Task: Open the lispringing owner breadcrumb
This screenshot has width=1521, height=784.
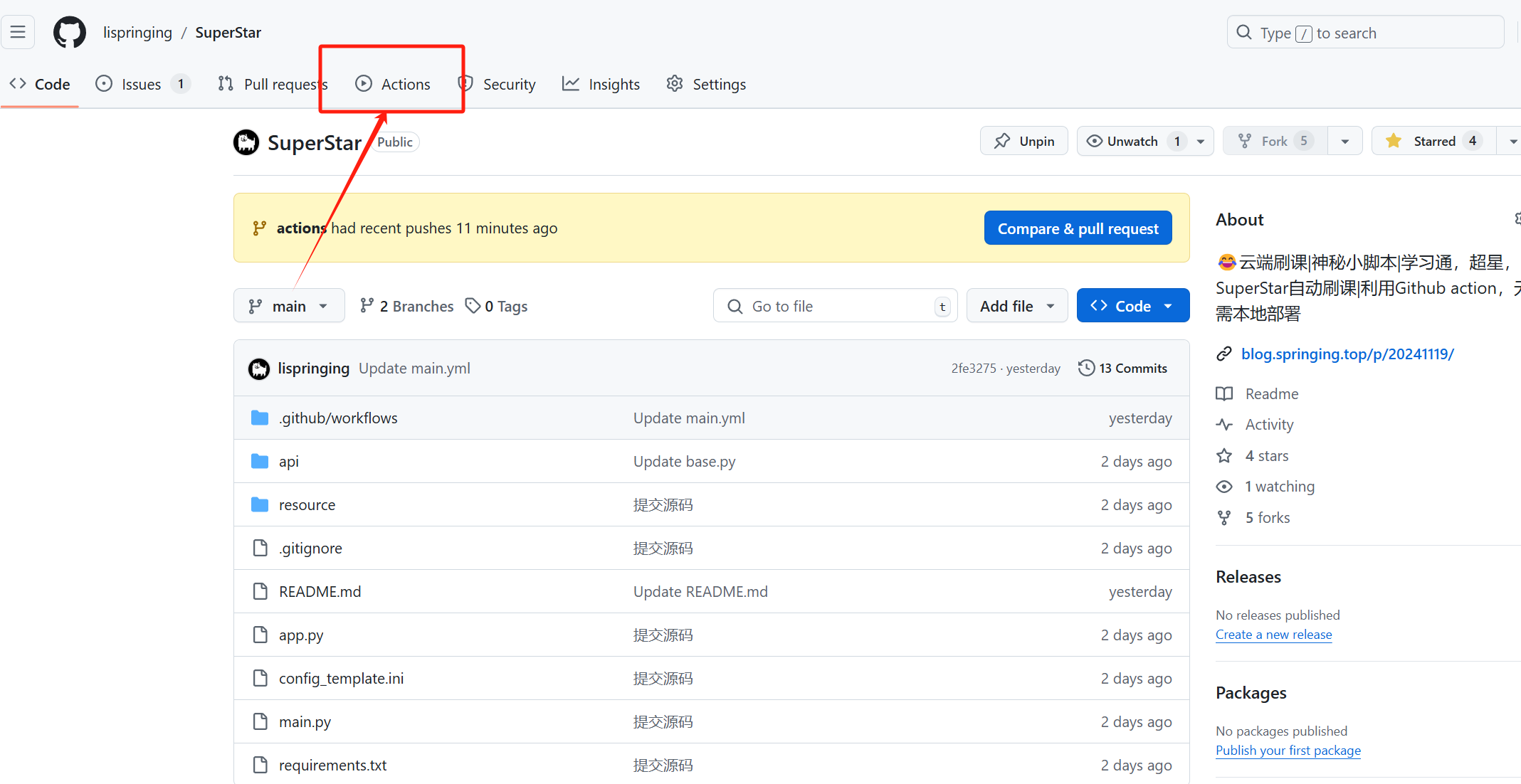Action: pyautogui.click(x=137, y=33)
